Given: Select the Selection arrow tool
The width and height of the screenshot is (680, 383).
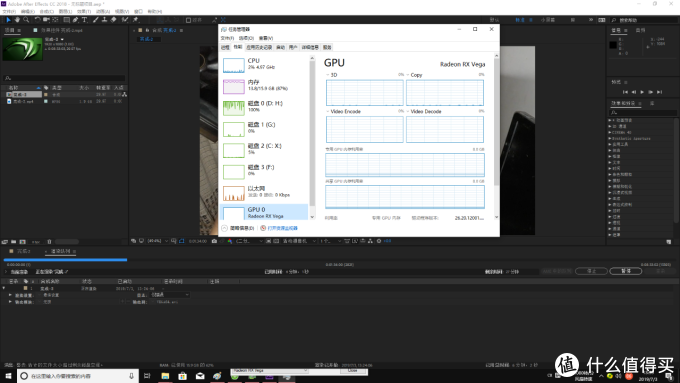Looking at the screenshot, I should pos(8,20).
